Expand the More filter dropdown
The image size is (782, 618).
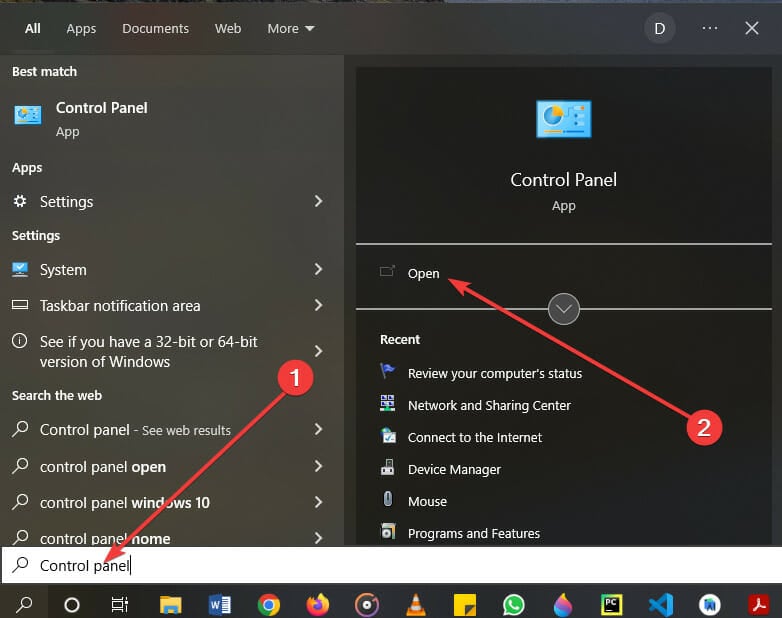point(291,28)
